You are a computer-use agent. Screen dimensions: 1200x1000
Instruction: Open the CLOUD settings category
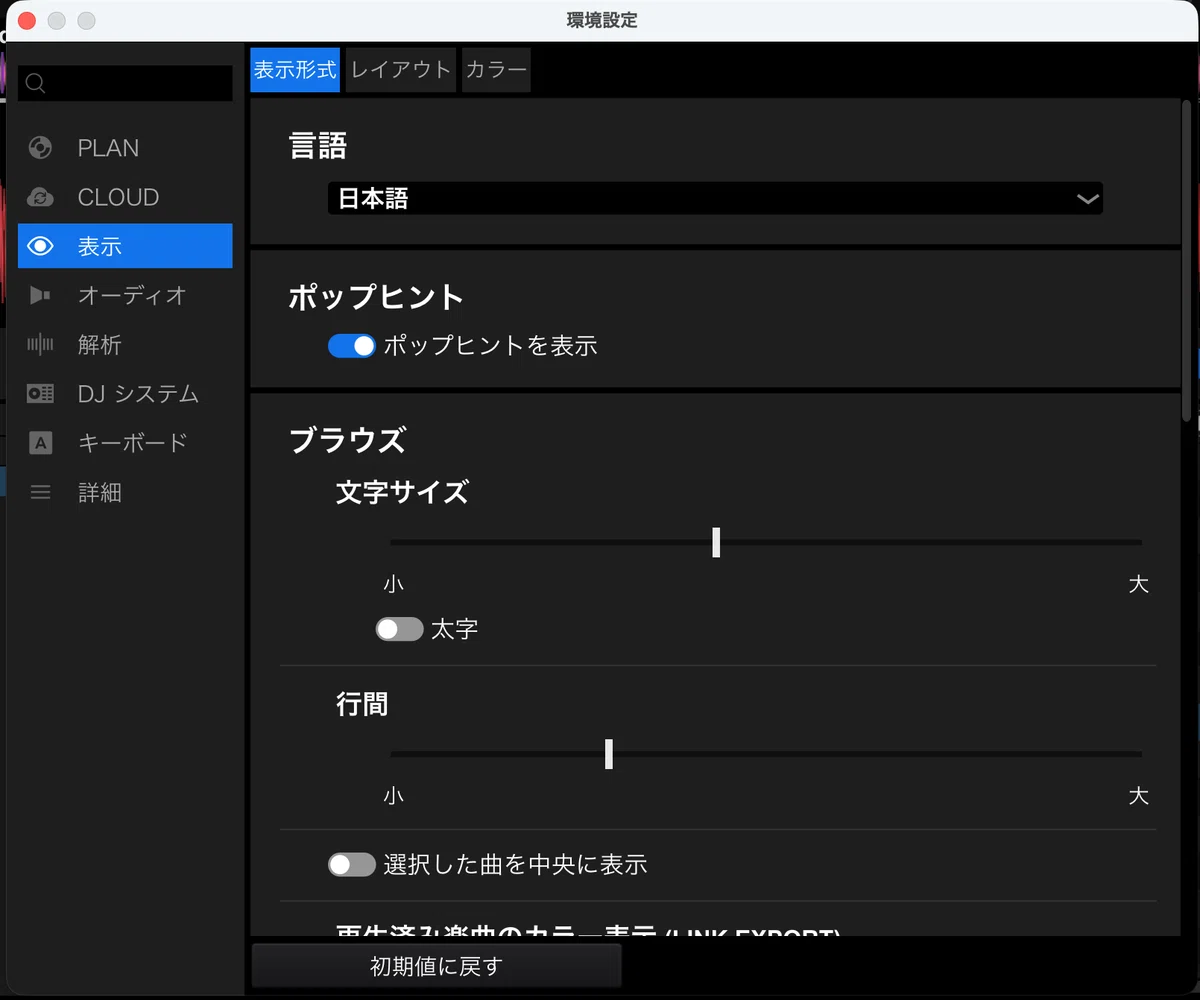(125, 197)
